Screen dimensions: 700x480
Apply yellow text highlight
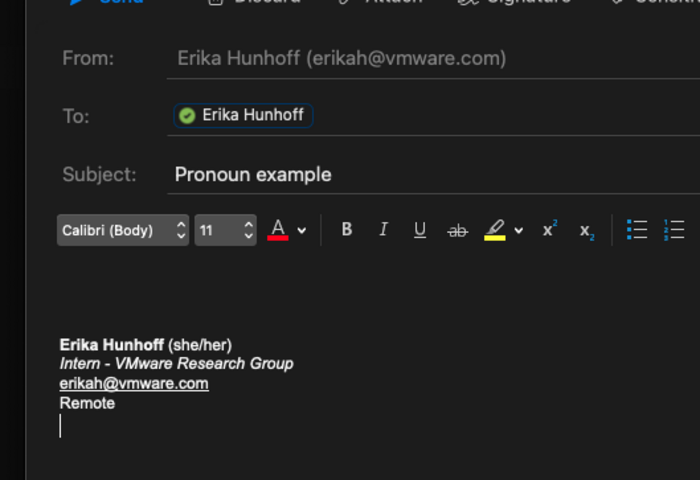[x=494, y=230]
